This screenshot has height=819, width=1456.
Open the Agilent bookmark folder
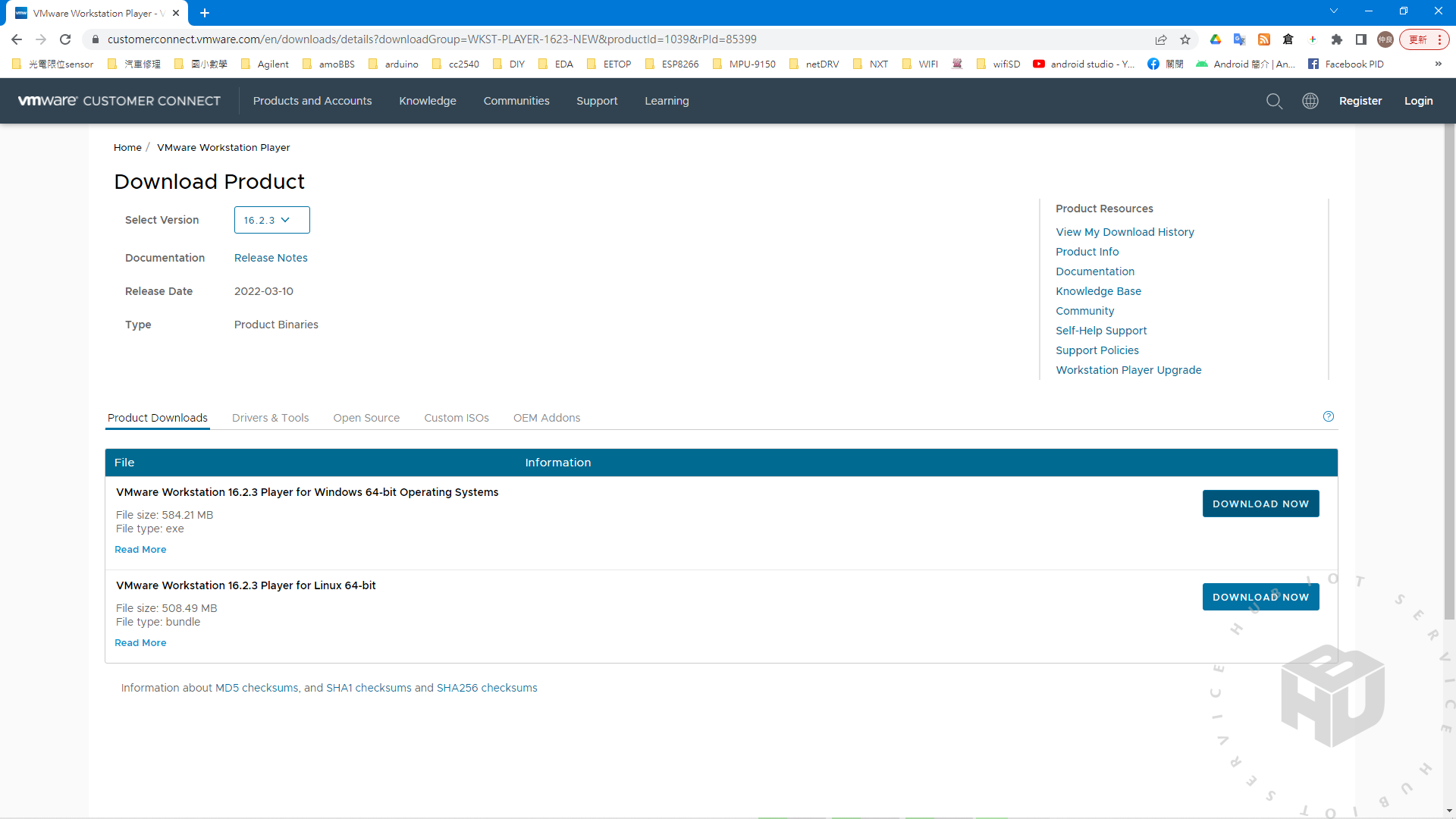[x=265, y=64]
